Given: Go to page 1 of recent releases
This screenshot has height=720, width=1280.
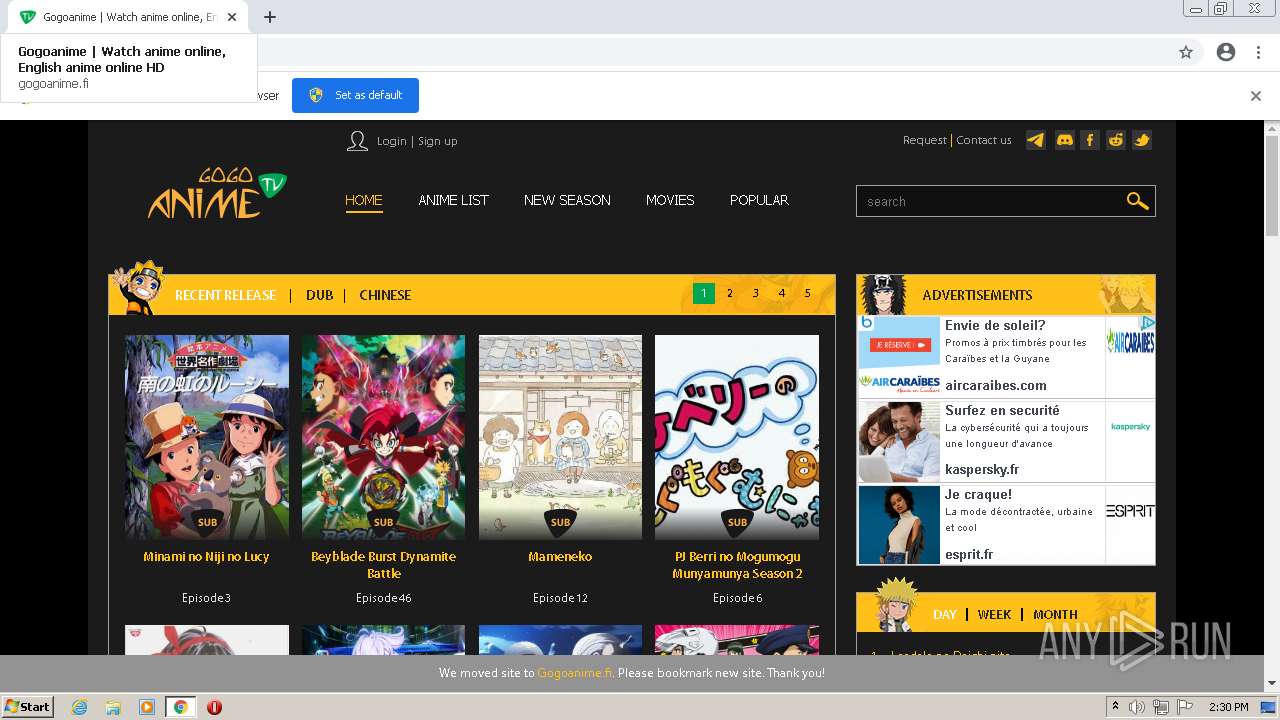Looking at the screenshot, I should pyautogui.click(x=704, y=293).
